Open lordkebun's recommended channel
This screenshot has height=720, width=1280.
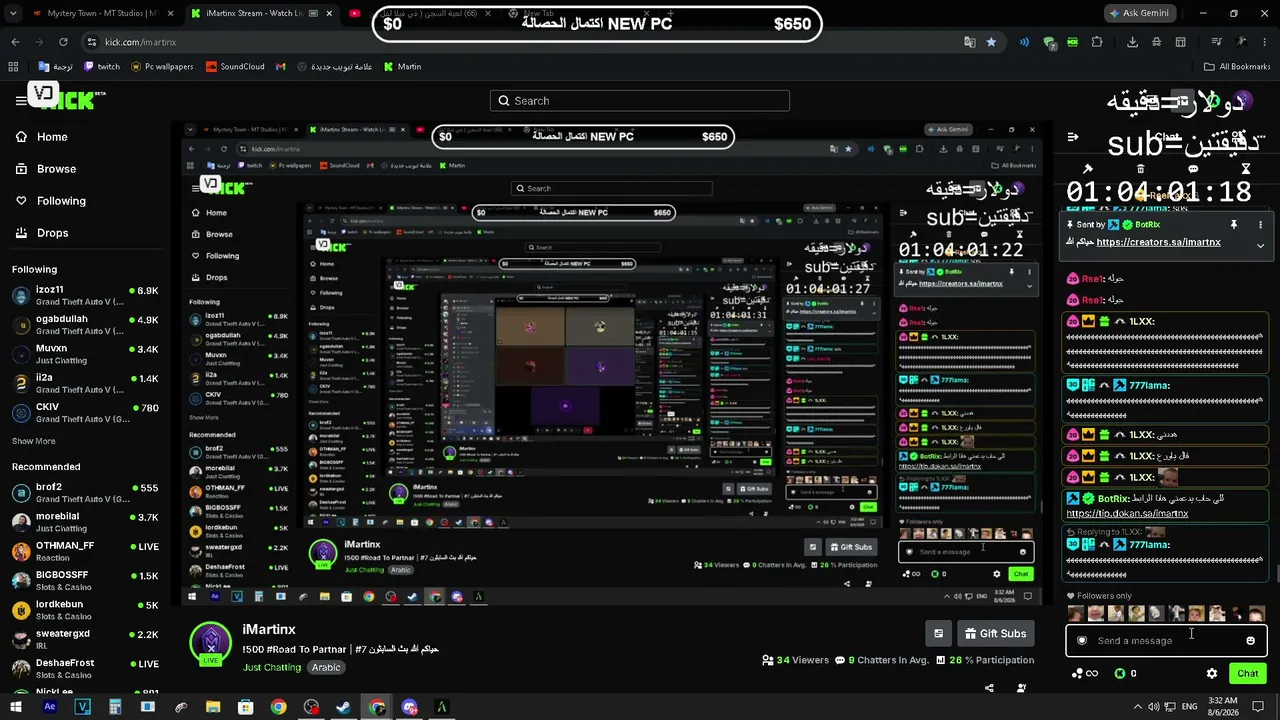85,610
